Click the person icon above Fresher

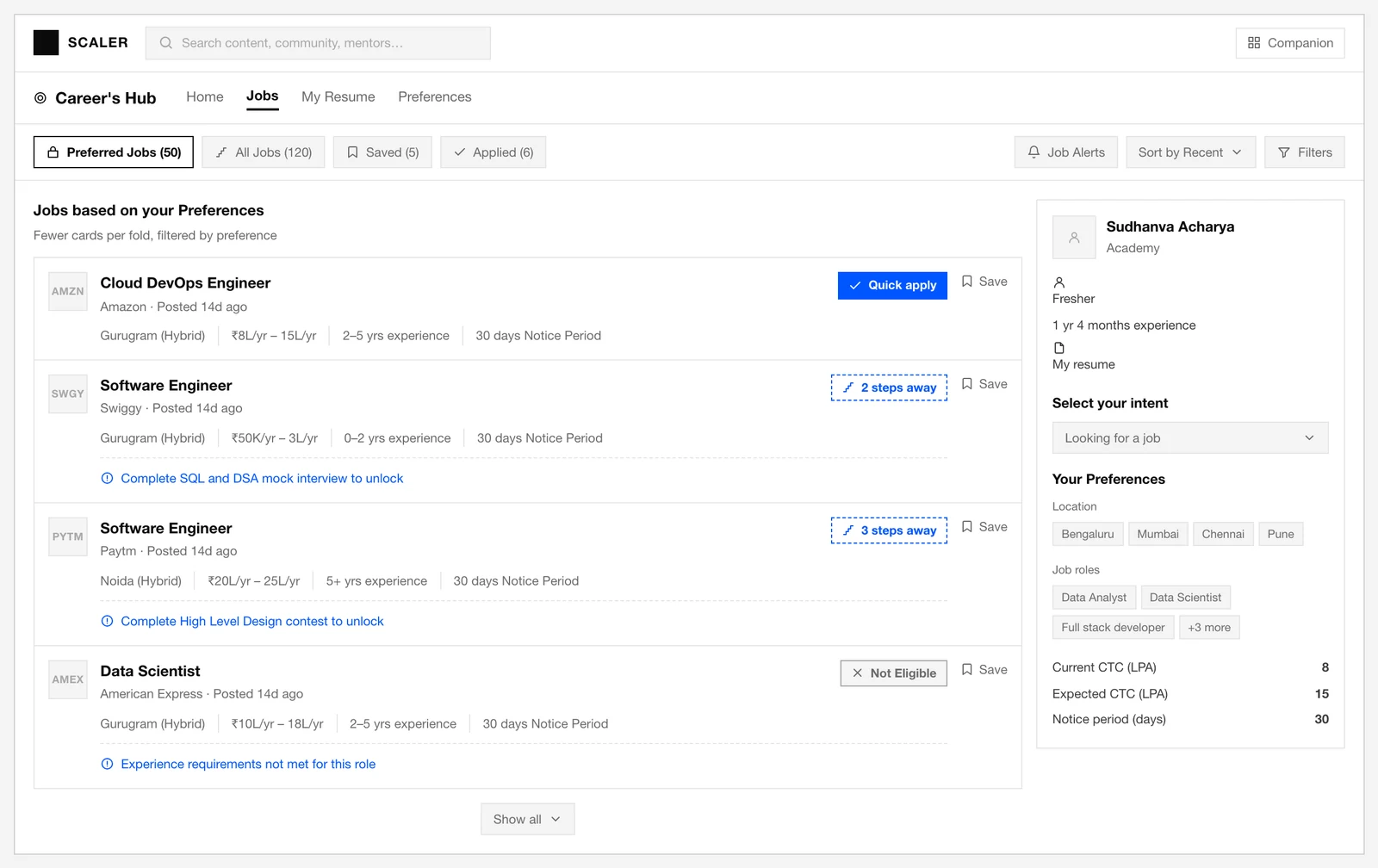(x=1059, y=282)
